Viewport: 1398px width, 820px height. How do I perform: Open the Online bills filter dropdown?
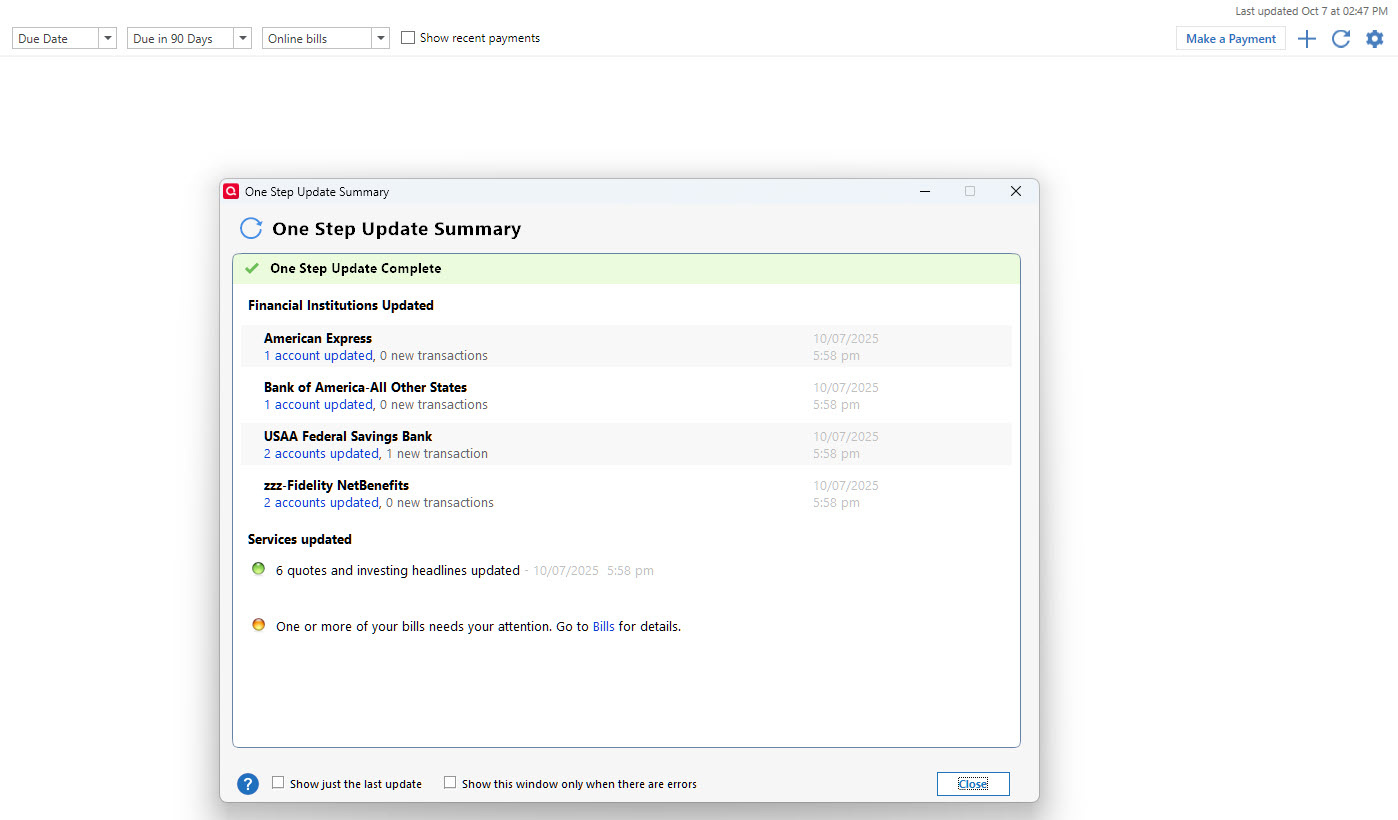326,38
